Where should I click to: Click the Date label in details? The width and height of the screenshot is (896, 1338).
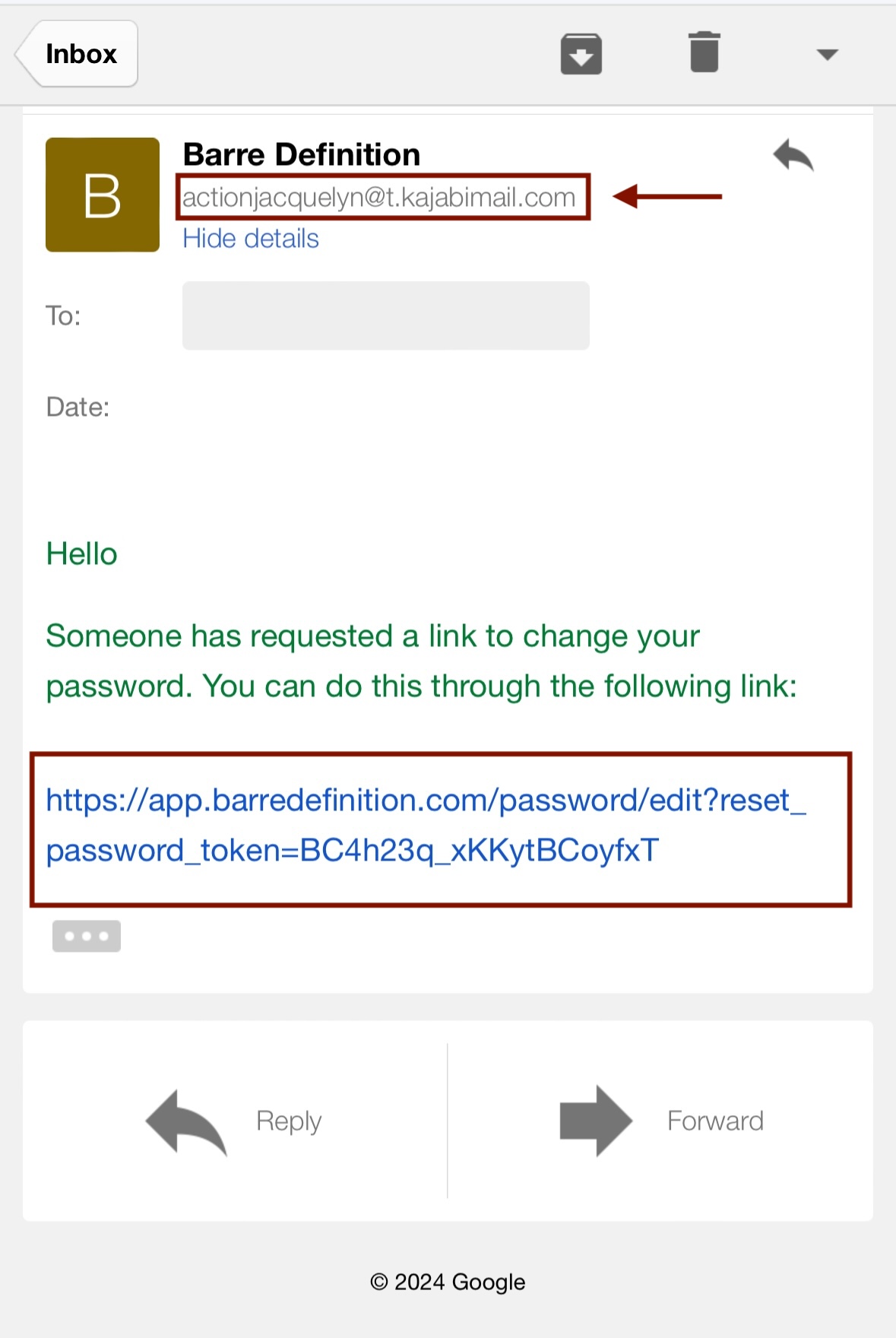pyautogui.click(x=78, y=407)
